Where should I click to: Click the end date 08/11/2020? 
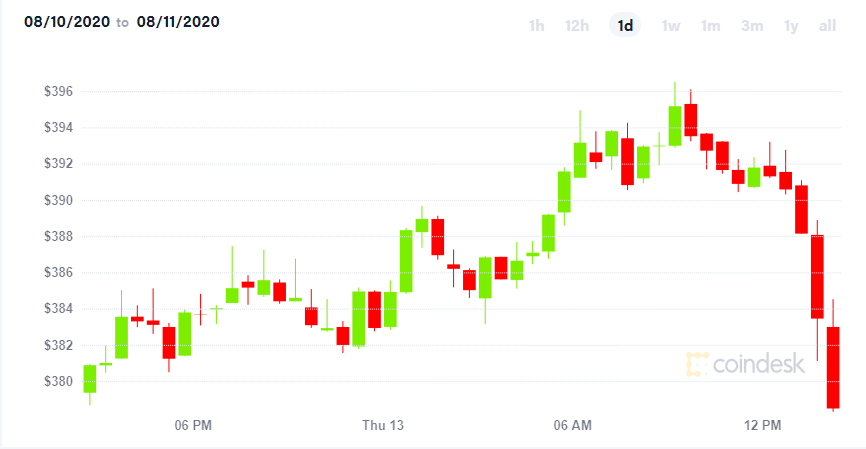[x=178, y=22]
